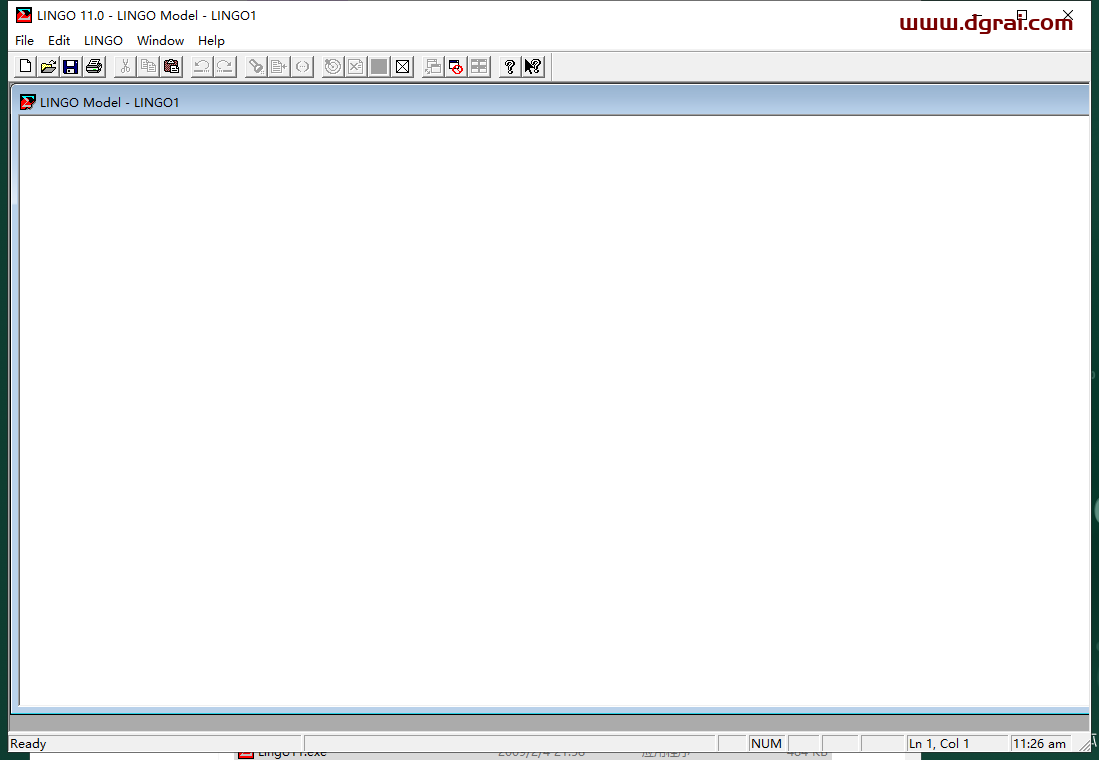
Task: Open the Edit menu
Action: pyautogui.click(x=59, y=41)
